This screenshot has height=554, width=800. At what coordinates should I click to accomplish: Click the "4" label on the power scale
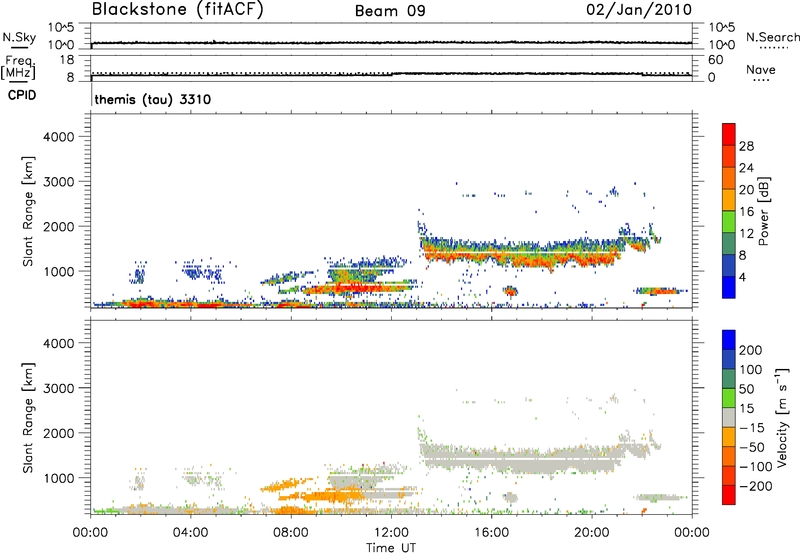tap(742, 277)
